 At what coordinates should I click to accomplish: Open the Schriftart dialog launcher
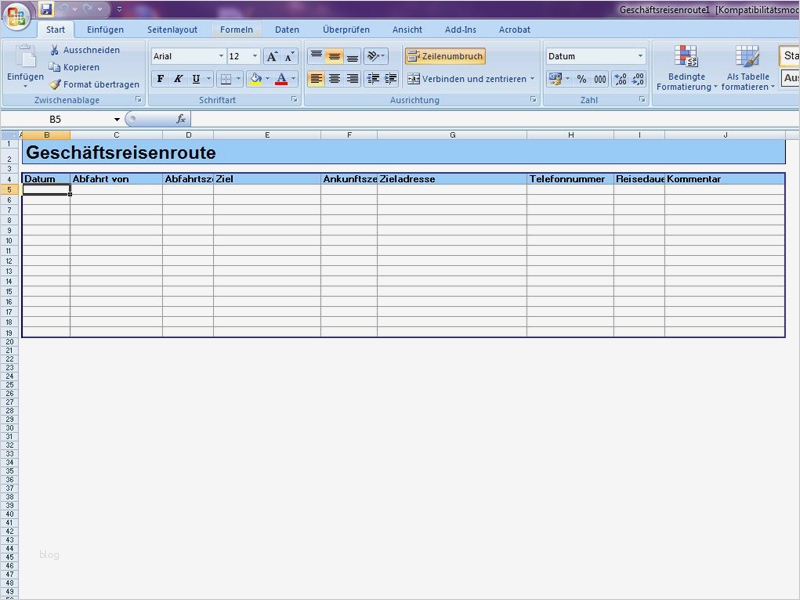[x=293, y=98]
